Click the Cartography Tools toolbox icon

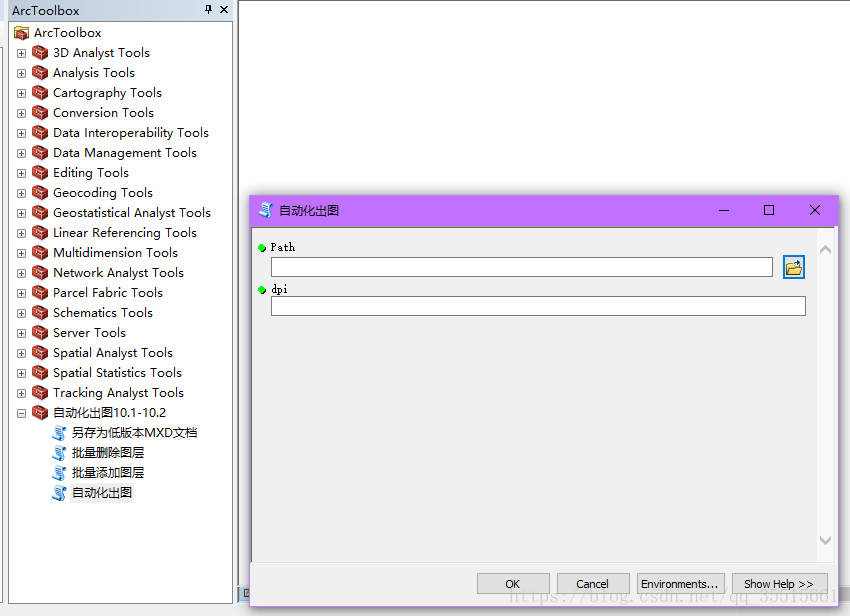click(x=40, y=93)
